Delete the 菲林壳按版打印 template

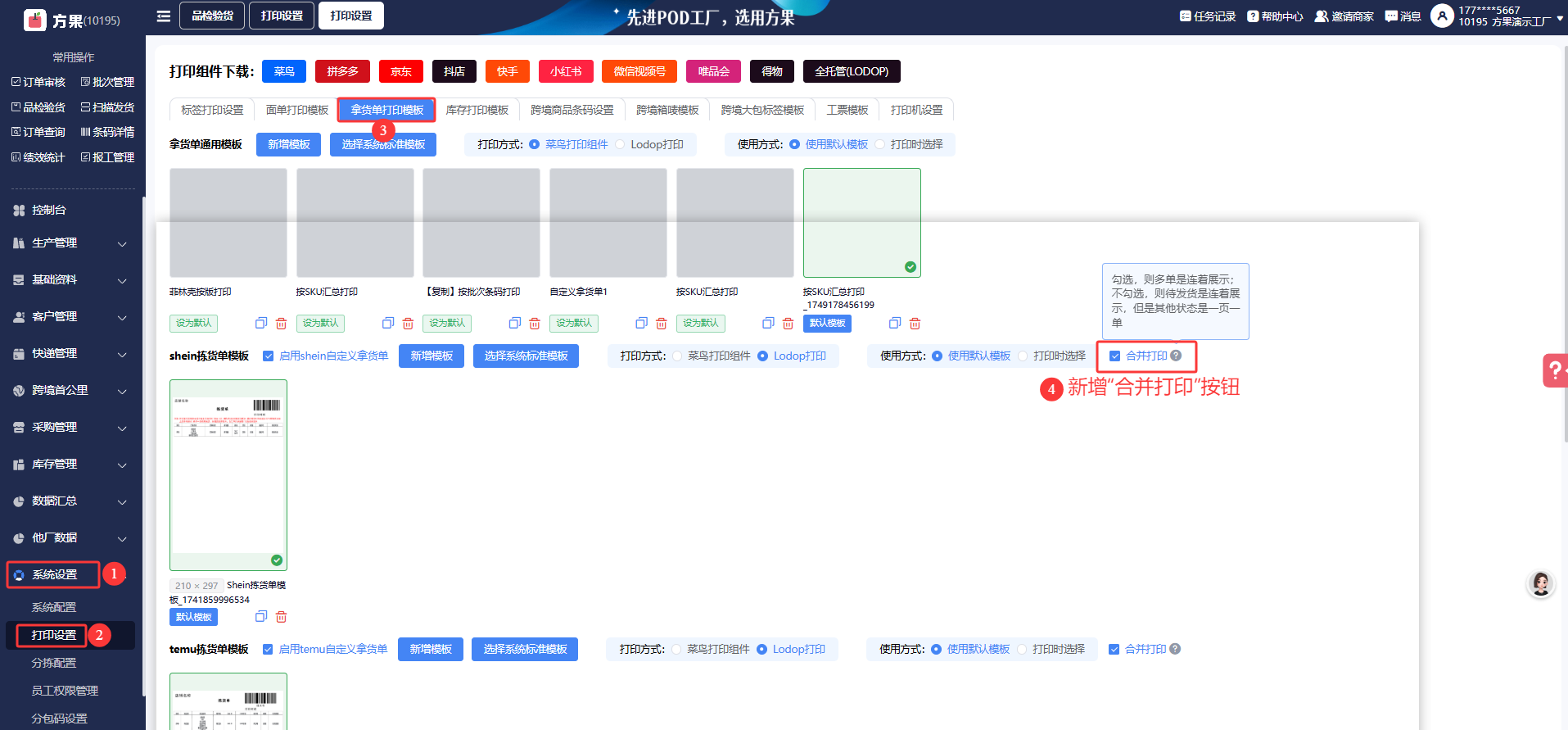pos(281,324)
